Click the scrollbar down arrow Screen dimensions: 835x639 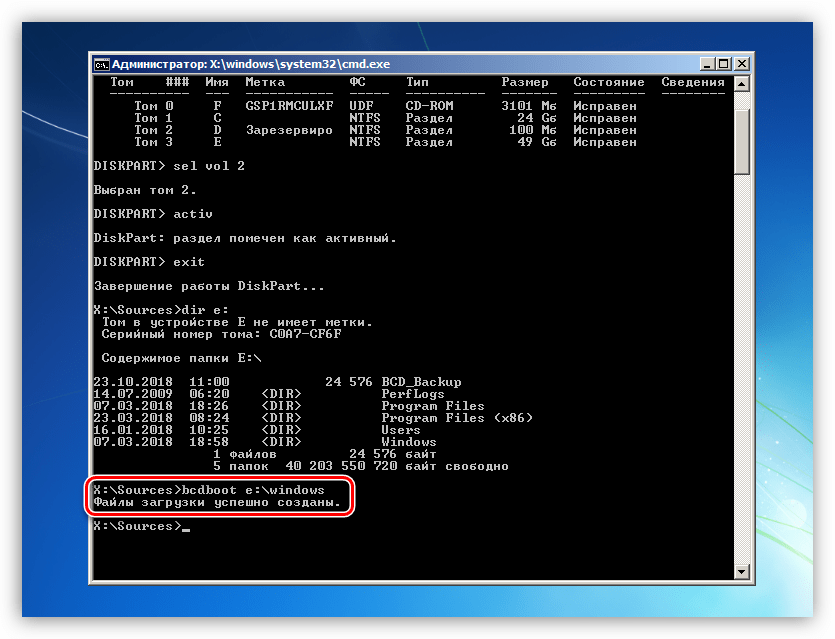tap(742, 572)
